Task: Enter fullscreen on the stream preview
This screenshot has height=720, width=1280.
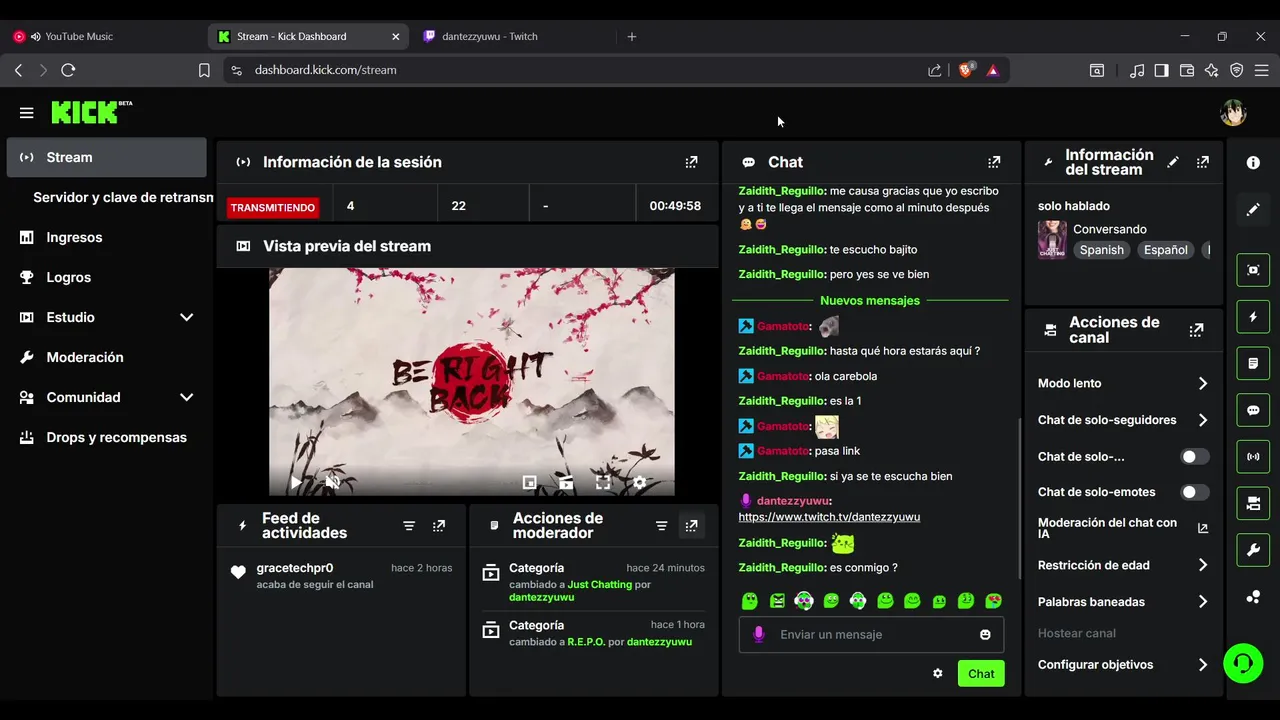Action: coord(603,482)
